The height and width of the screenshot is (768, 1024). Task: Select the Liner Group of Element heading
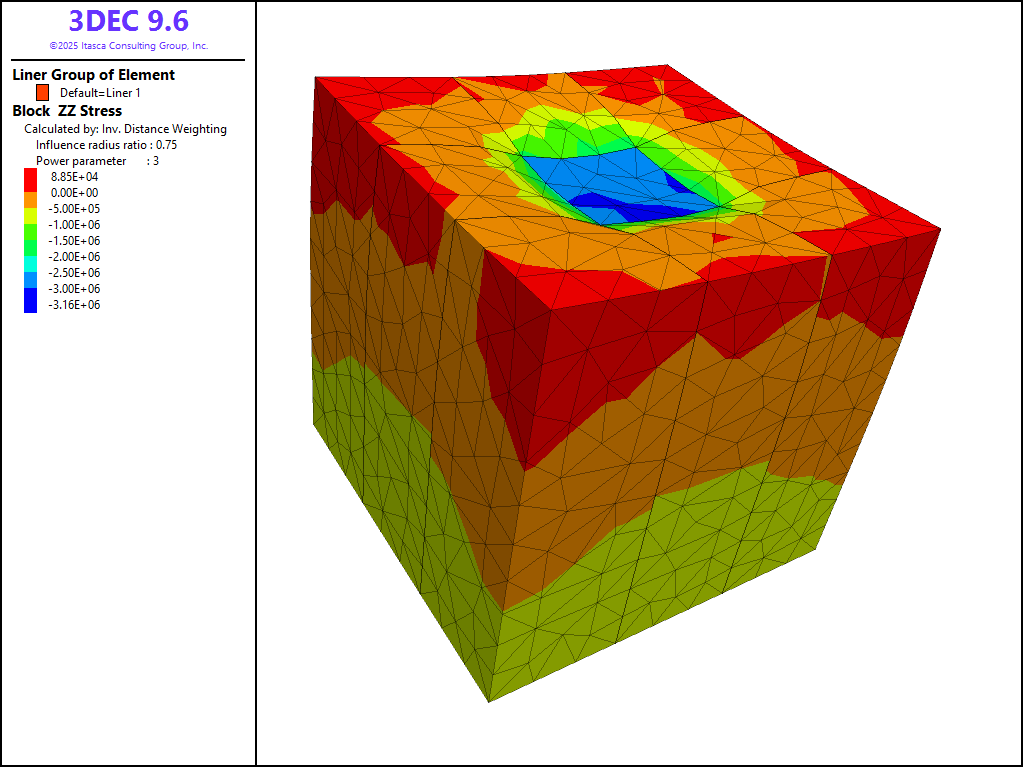(x=93, y=75)
